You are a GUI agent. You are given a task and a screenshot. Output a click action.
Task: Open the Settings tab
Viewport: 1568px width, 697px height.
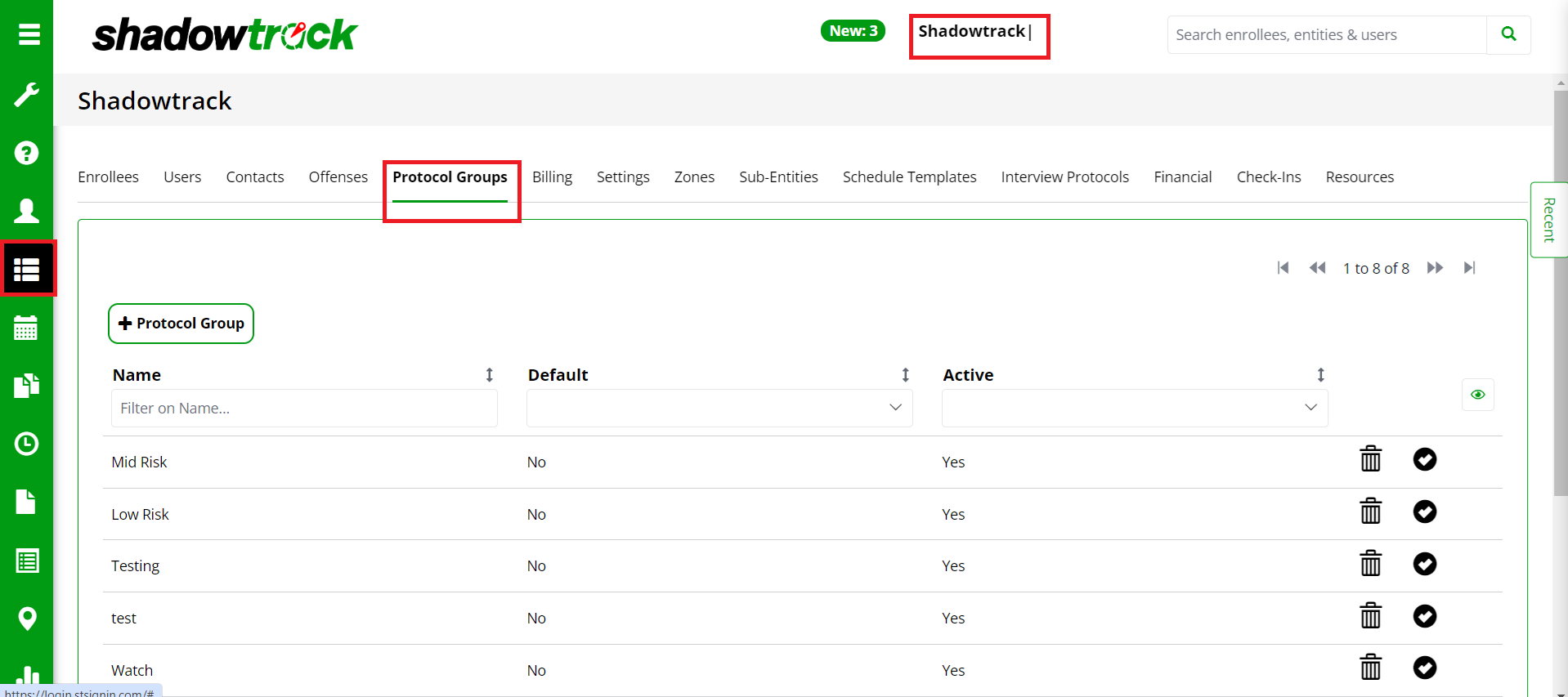coord(623,177)
